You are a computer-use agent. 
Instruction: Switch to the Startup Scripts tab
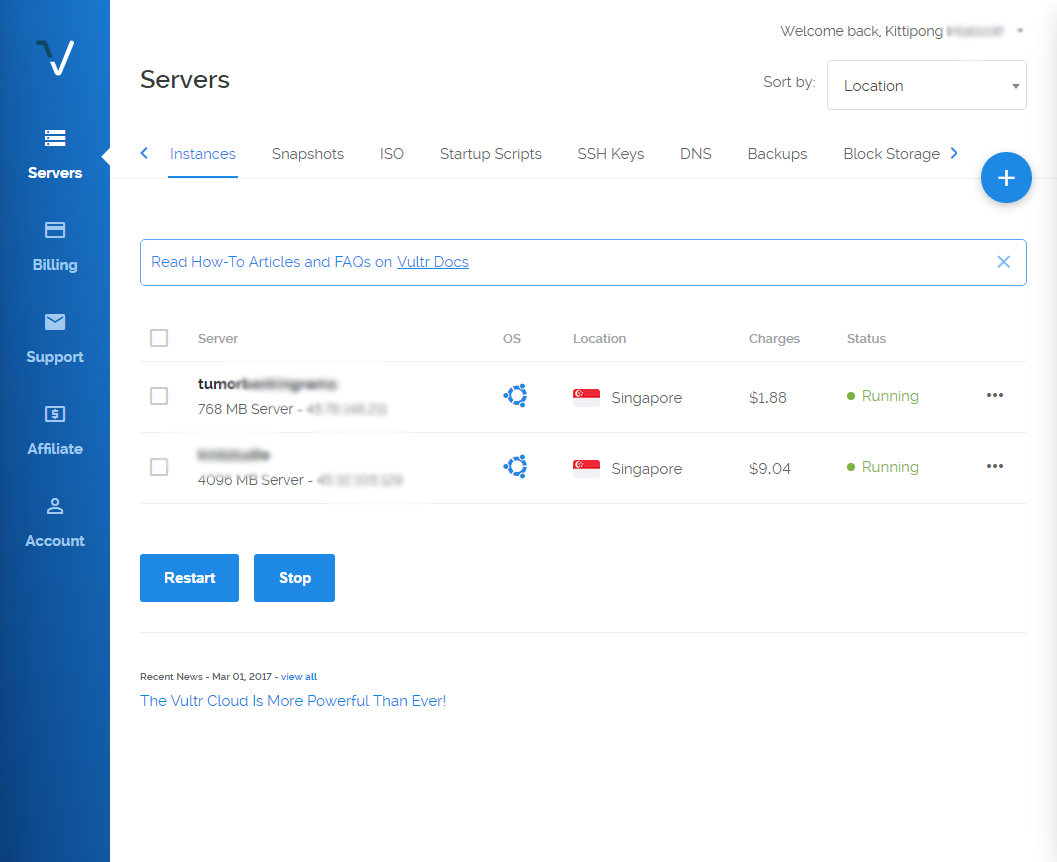[x=490, y=154]
